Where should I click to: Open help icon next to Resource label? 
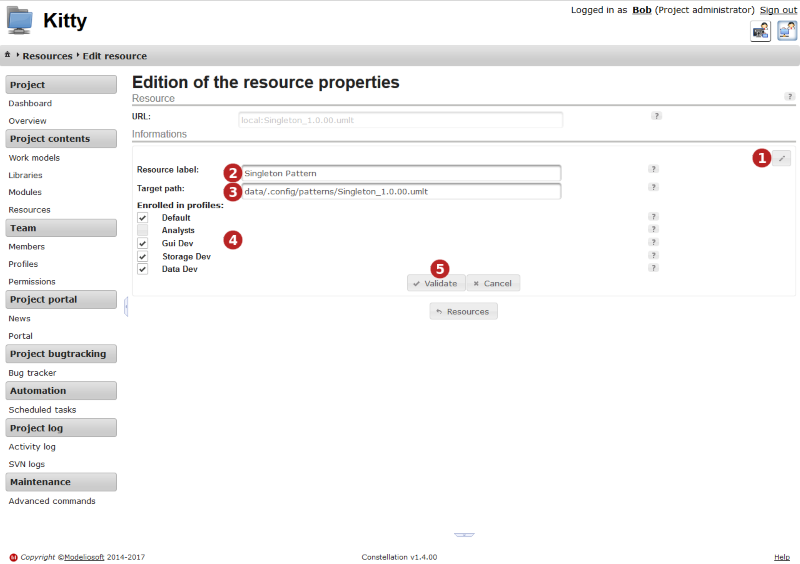[653, 169]
